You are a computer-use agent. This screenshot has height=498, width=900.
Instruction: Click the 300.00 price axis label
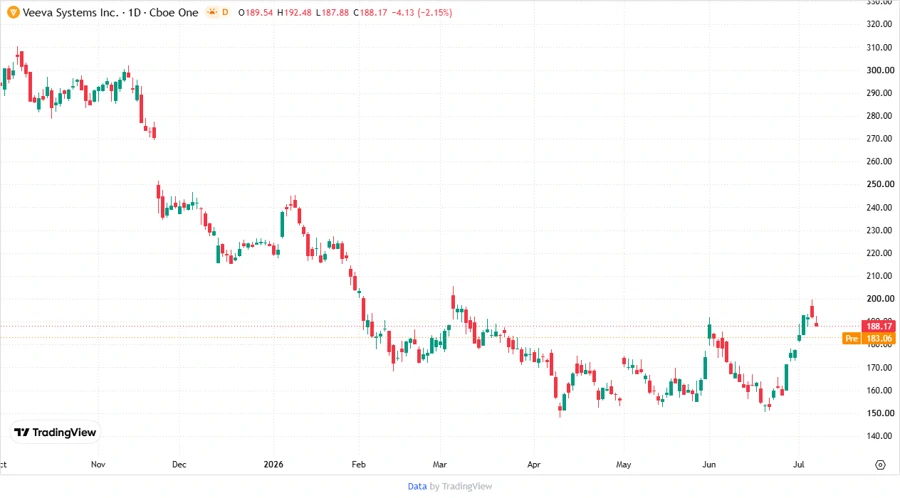point(880,70)
